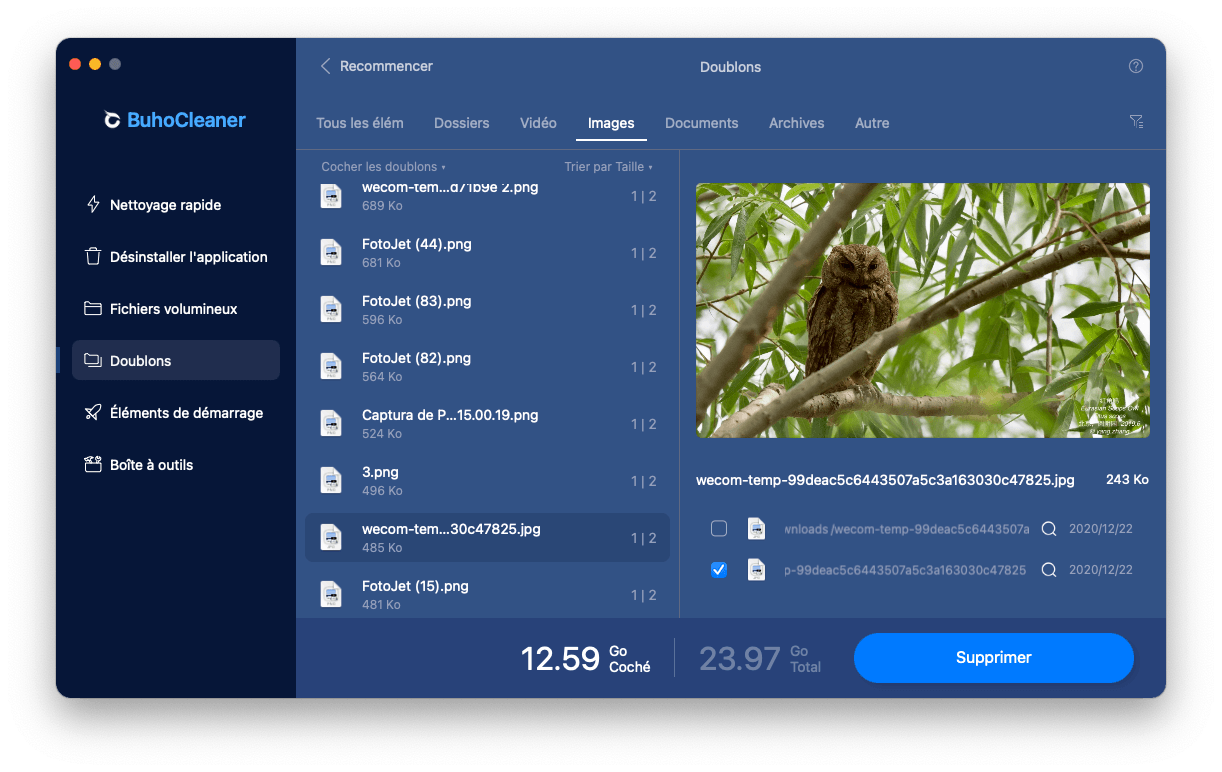Image resolution: width=1222 pixels, height=772 pixels.
Task: Click the Doublons window title
Action: 731,67
